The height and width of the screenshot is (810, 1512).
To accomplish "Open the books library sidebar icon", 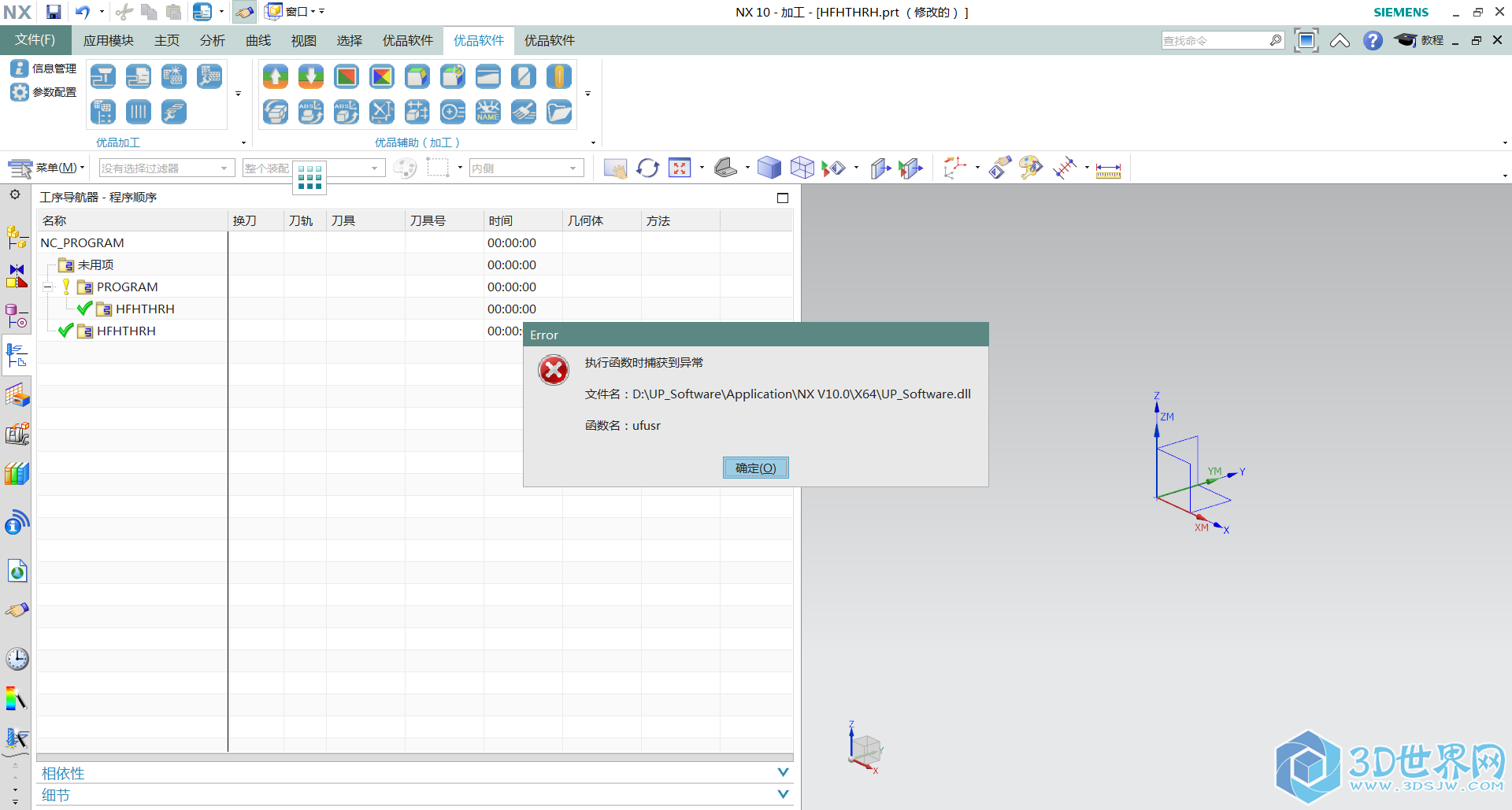I will (17, 473).
